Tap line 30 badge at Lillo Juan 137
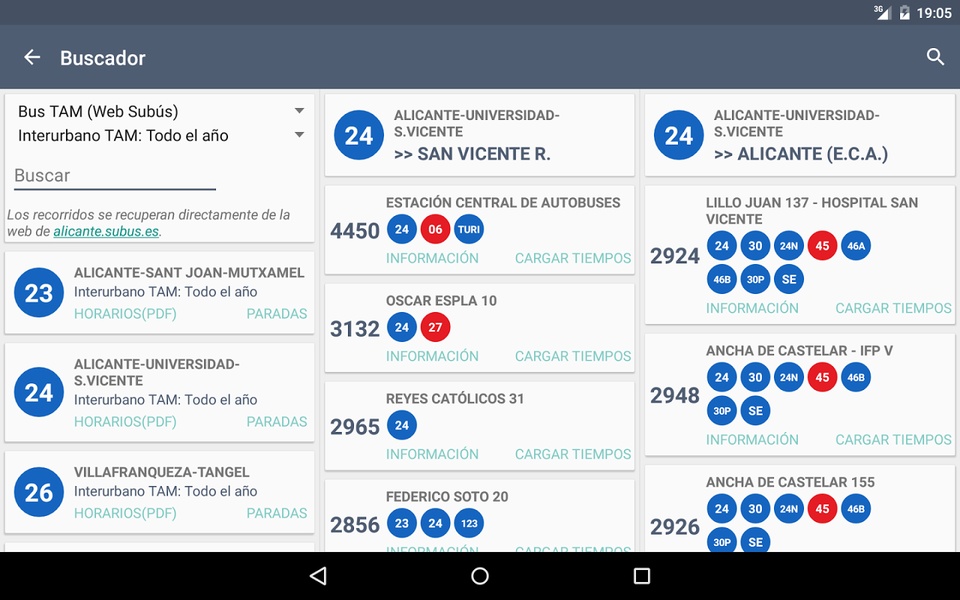This screenshot has height=600, width=960. coord(756,246)
